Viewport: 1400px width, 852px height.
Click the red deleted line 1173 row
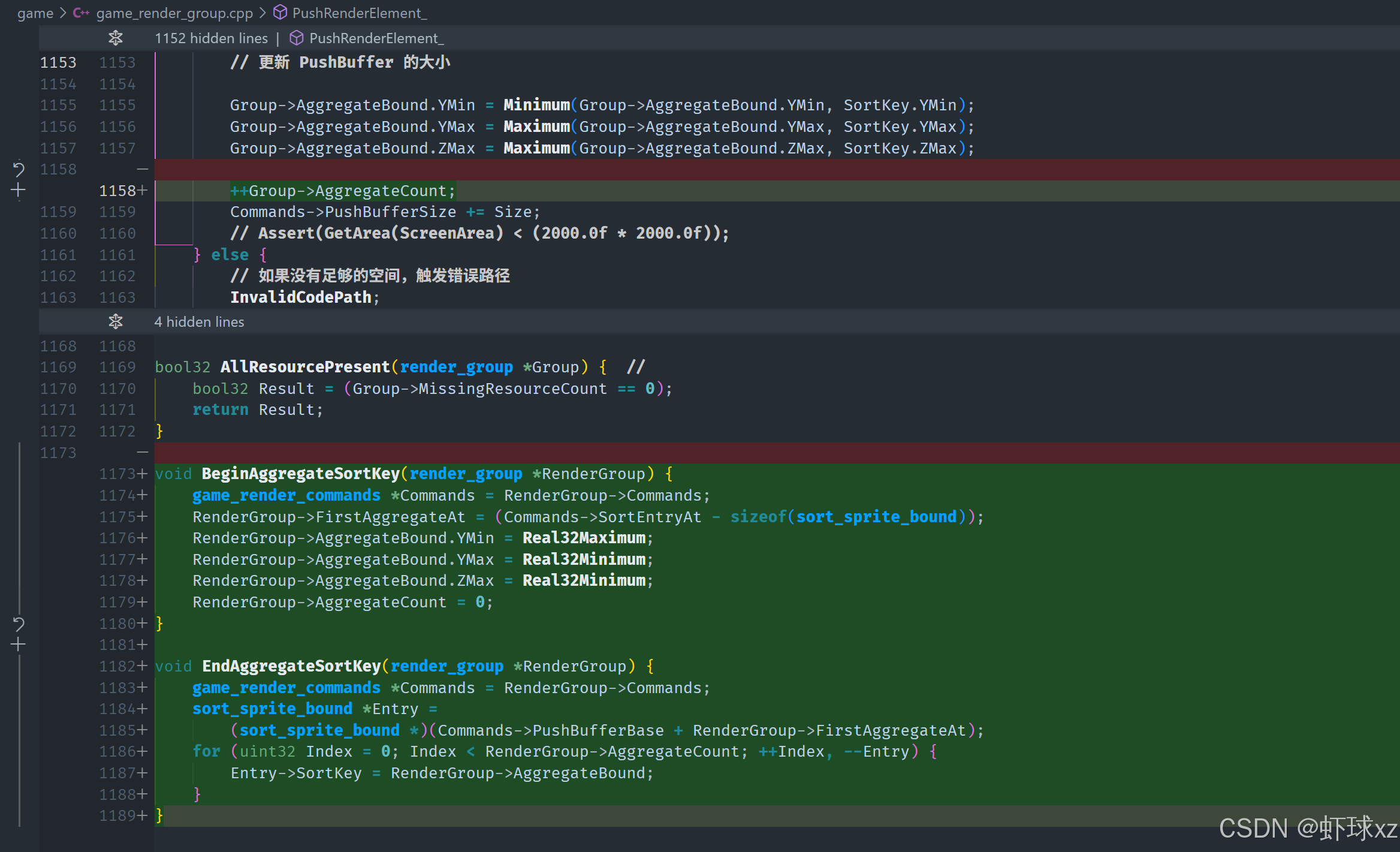(719, 453)
